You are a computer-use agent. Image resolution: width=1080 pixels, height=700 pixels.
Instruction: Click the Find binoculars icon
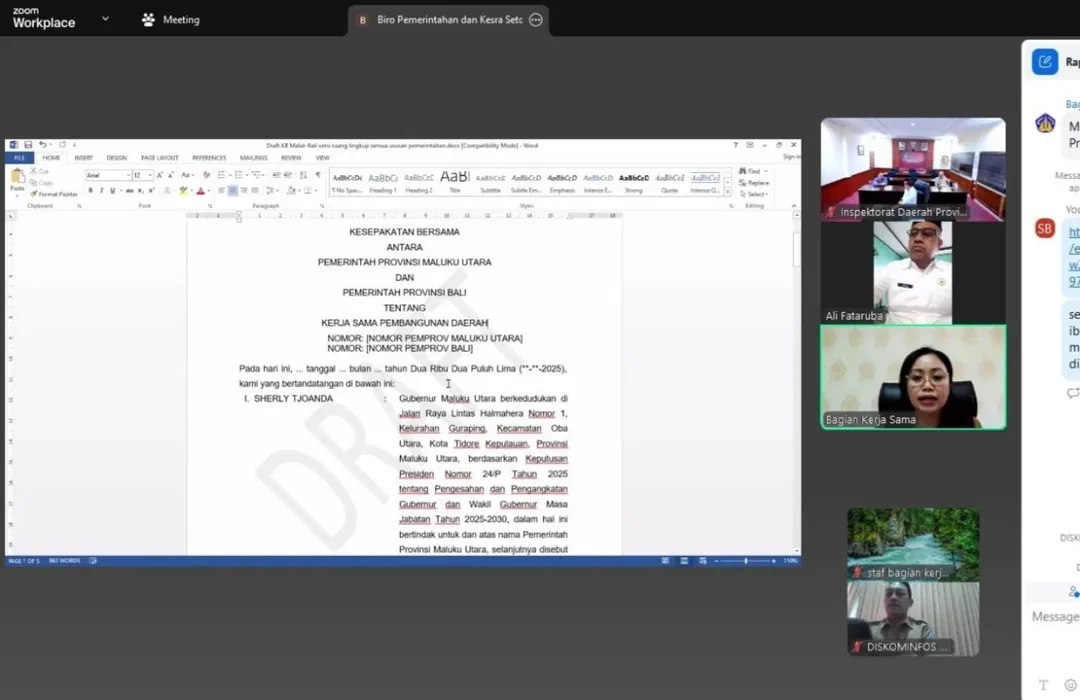tap(743, 171)
